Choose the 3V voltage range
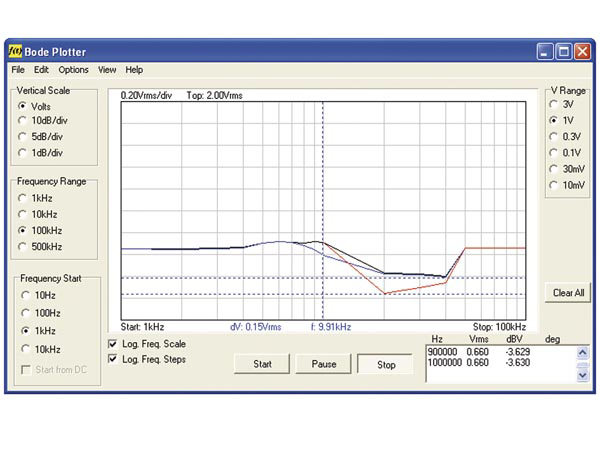 coord(561,104)
